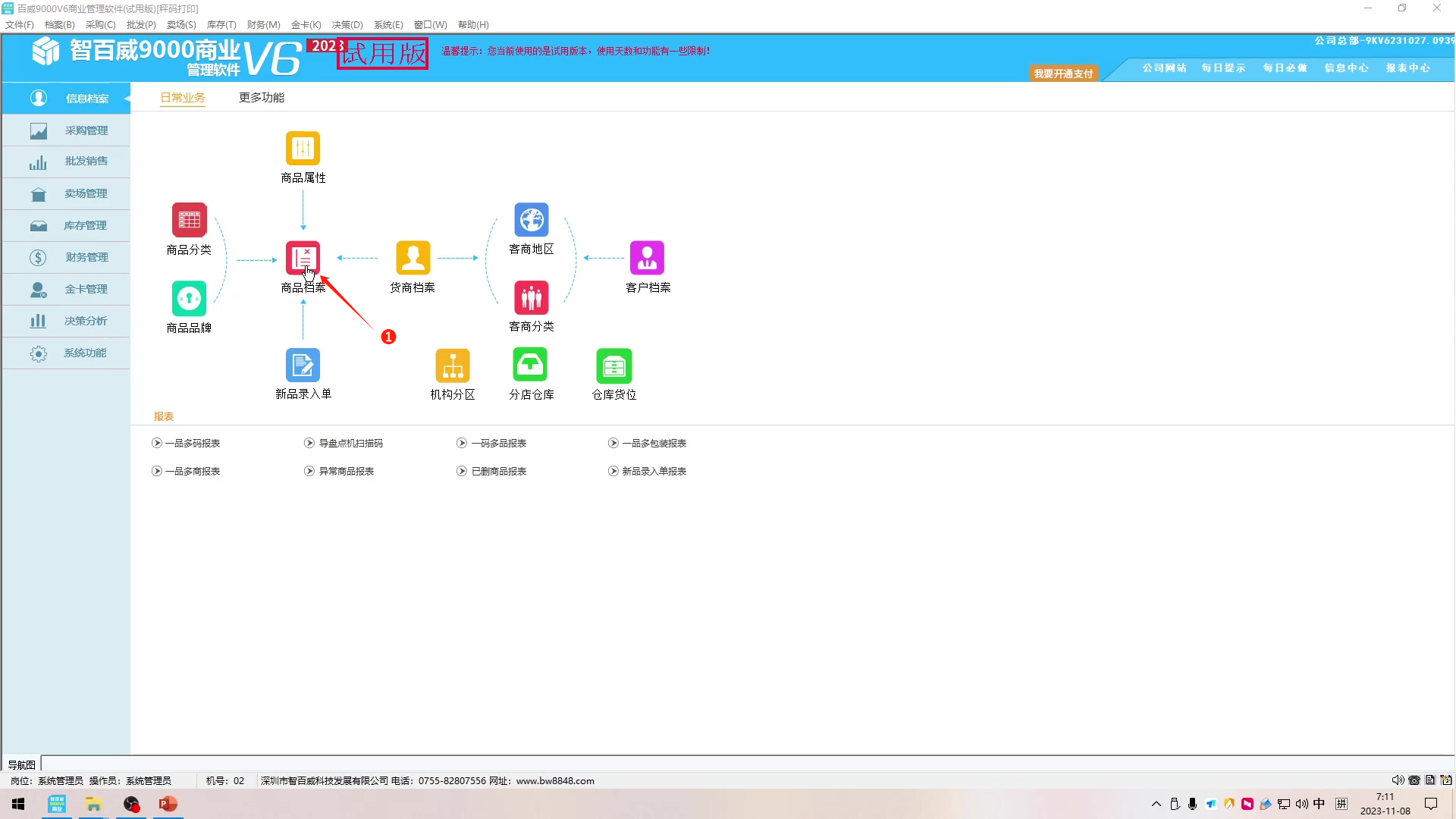This screenshot has width=1456, height=819.
Task: Open the 财务(M) menu
Action: pyautogui.click(x=263, y=25)
